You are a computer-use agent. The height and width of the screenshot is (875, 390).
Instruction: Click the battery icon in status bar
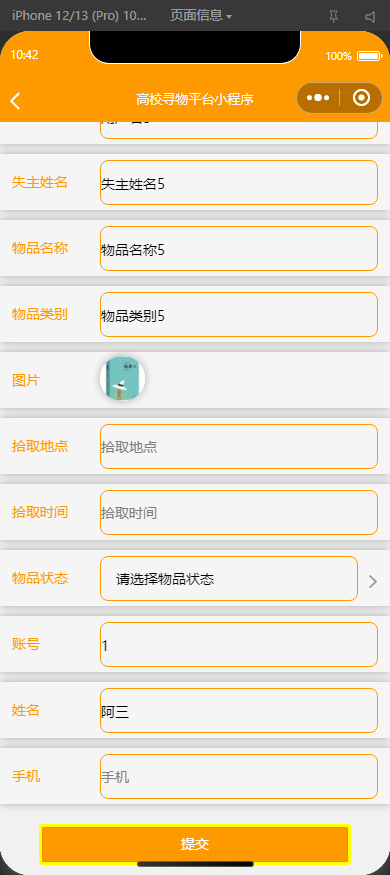click(369, 56)
